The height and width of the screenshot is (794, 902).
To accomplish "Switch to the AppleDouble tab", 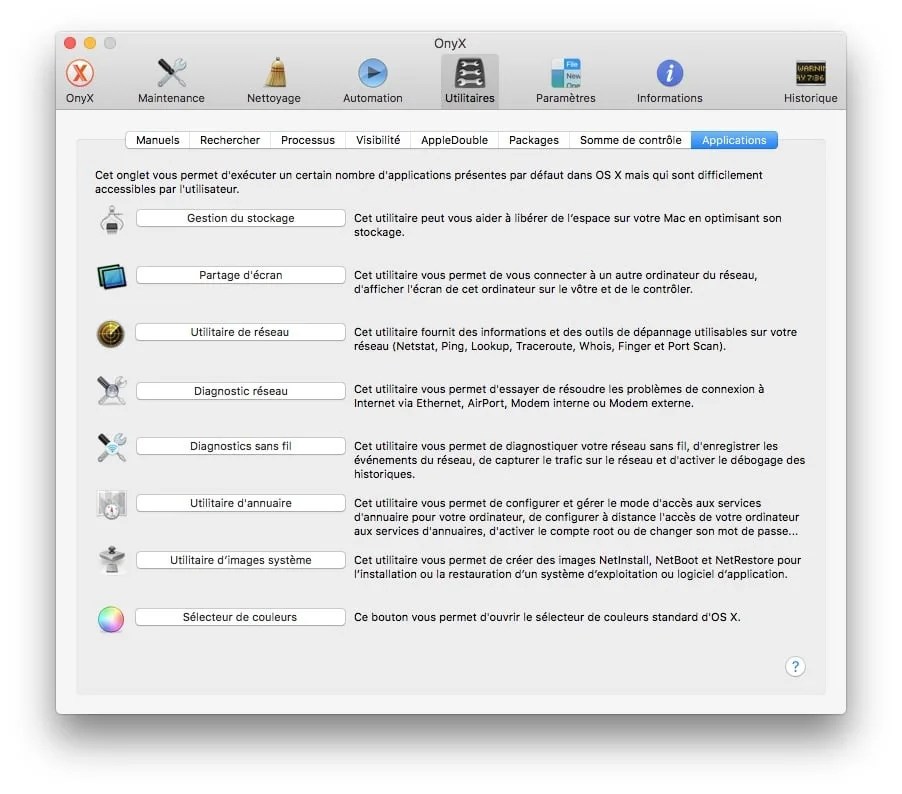I will [x=454, y=140].
